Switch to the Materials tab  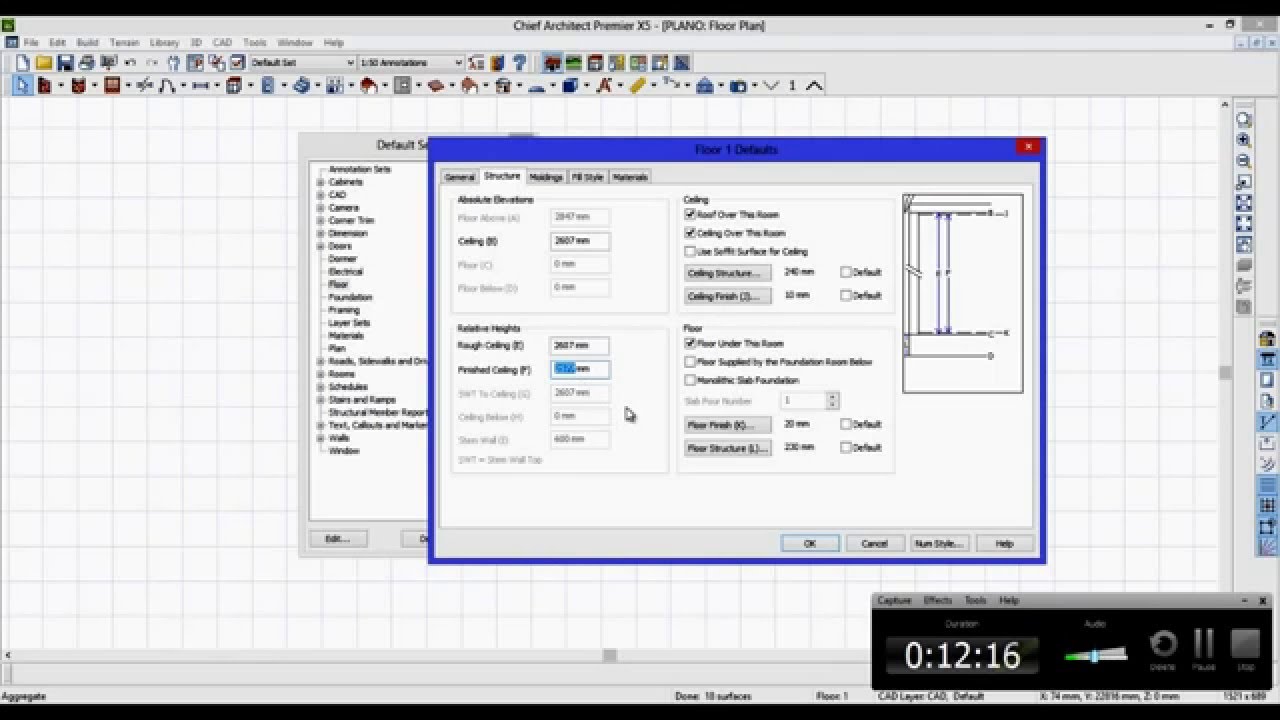pos(630,177)
